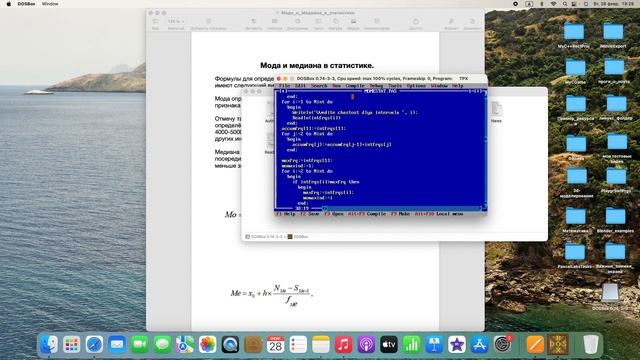Image resolution: width=640 pixels, height=360 pixels.
Task: Open Music from the Dock
Action: [344, 345]
